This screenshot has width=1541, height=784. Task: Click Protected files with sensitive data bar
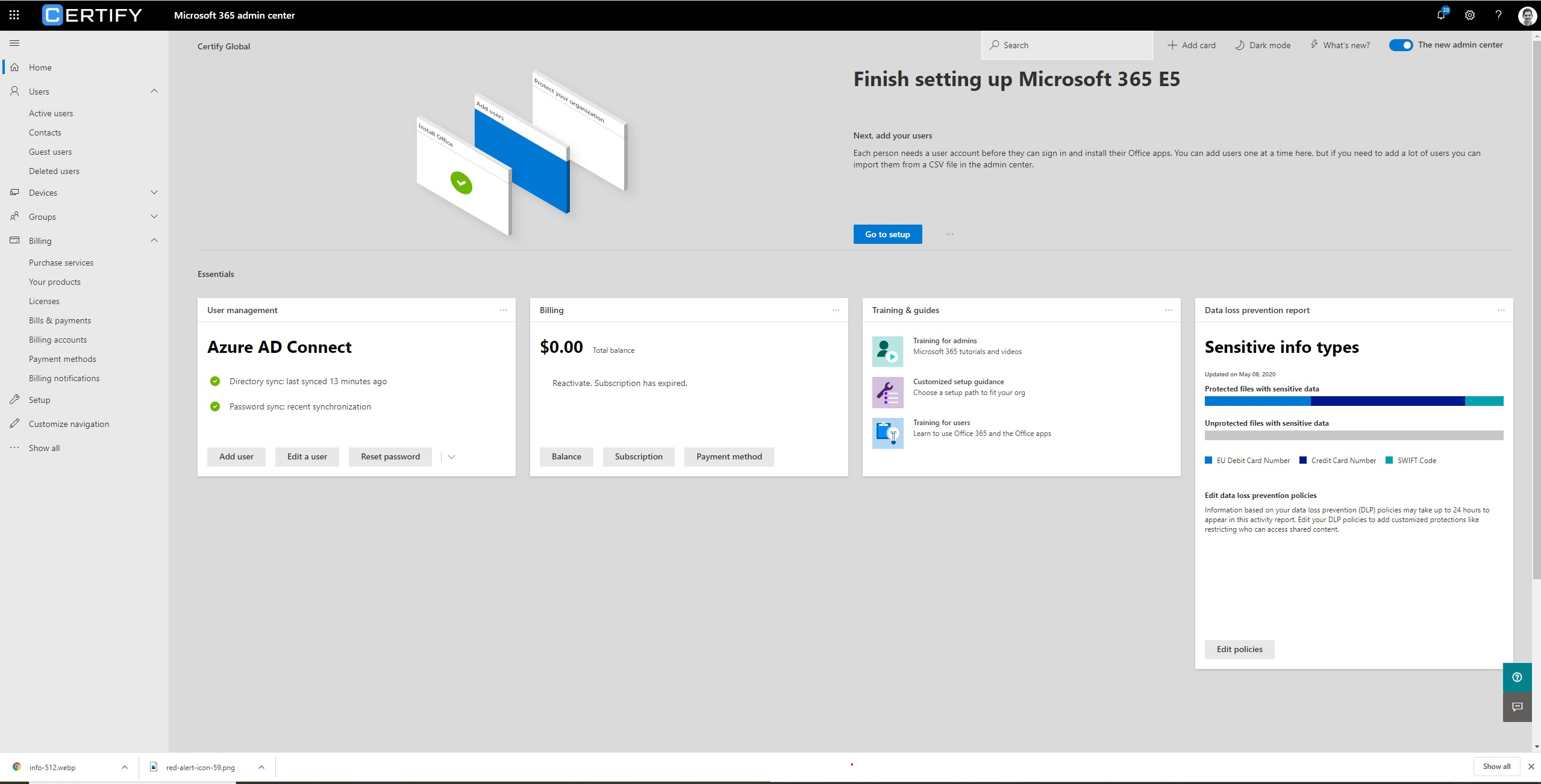click(x=1354, y=401)
